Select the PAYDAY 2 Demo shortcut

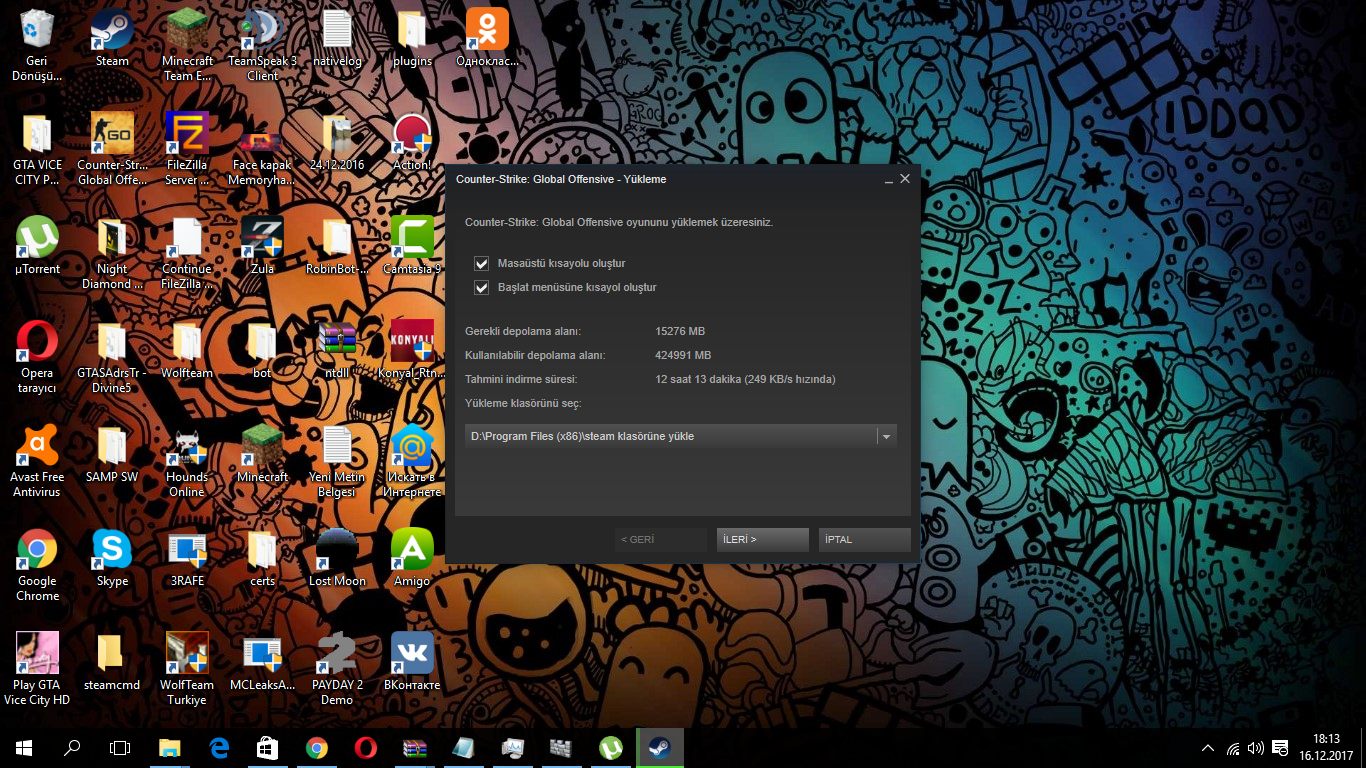point(337,669)
